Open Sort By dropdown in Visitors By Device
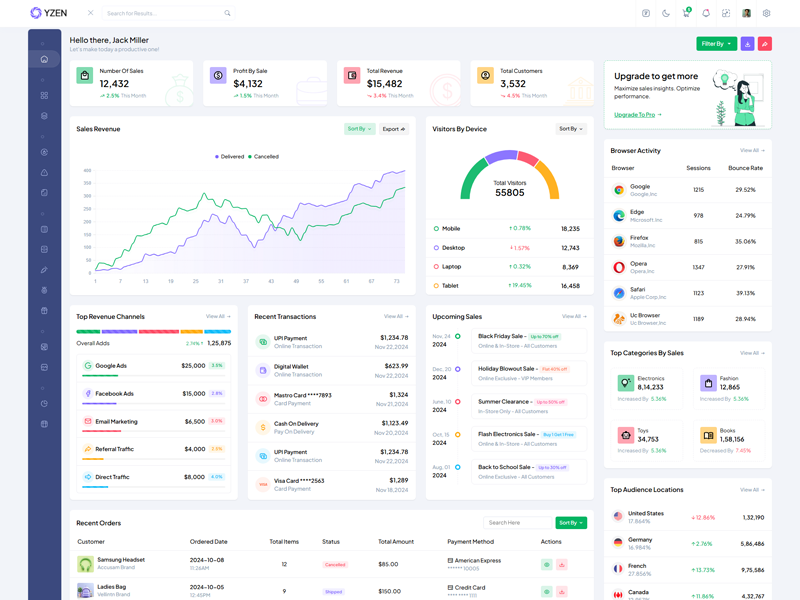Viewport: 800px width, 600px height. pyautogui.click(x=570, y=129)
